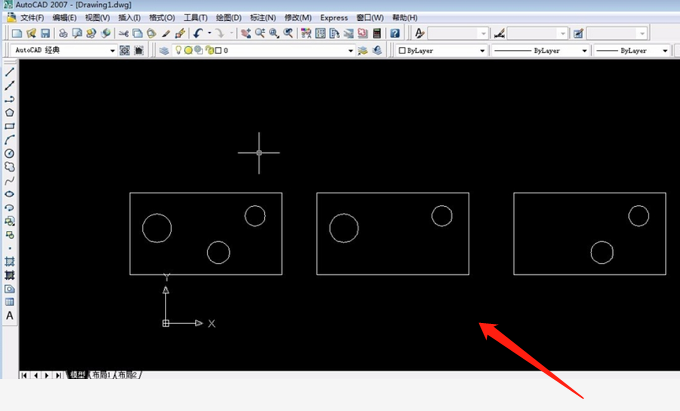
Task: Click the Insert Block tool
Action: (10, 221)
